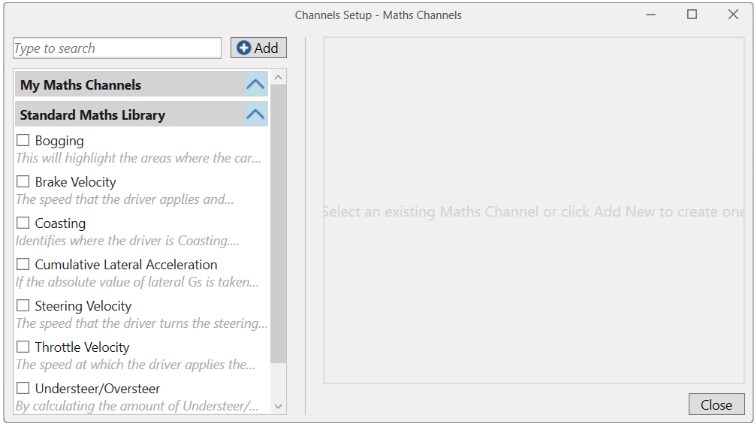Select the Bogging maths channel label
The image size is (755, 424).
pyautogui.click(x=59, y=141)
